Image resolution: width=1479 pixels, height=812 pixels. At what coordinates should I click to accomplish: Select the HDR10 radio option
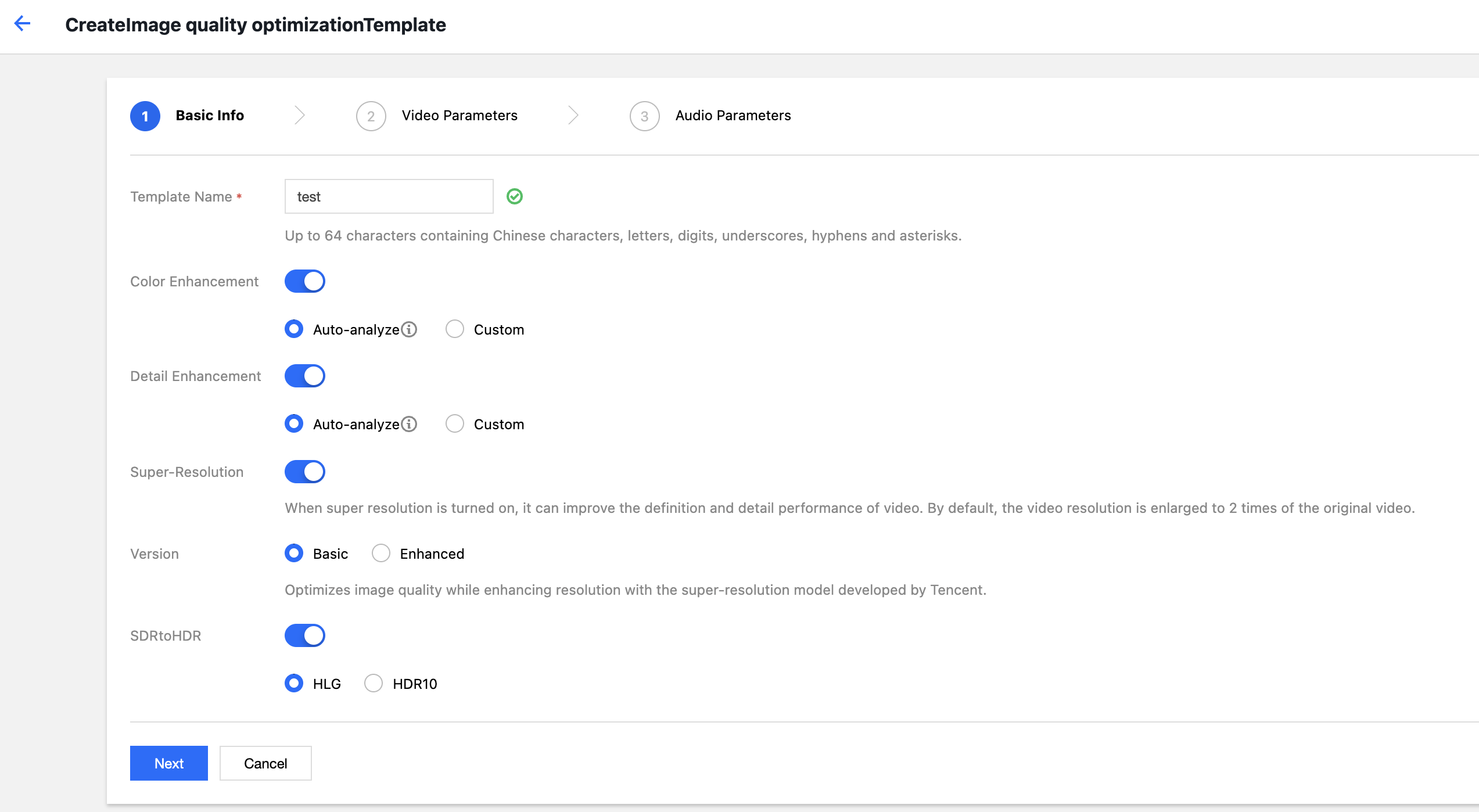(374, 683)
